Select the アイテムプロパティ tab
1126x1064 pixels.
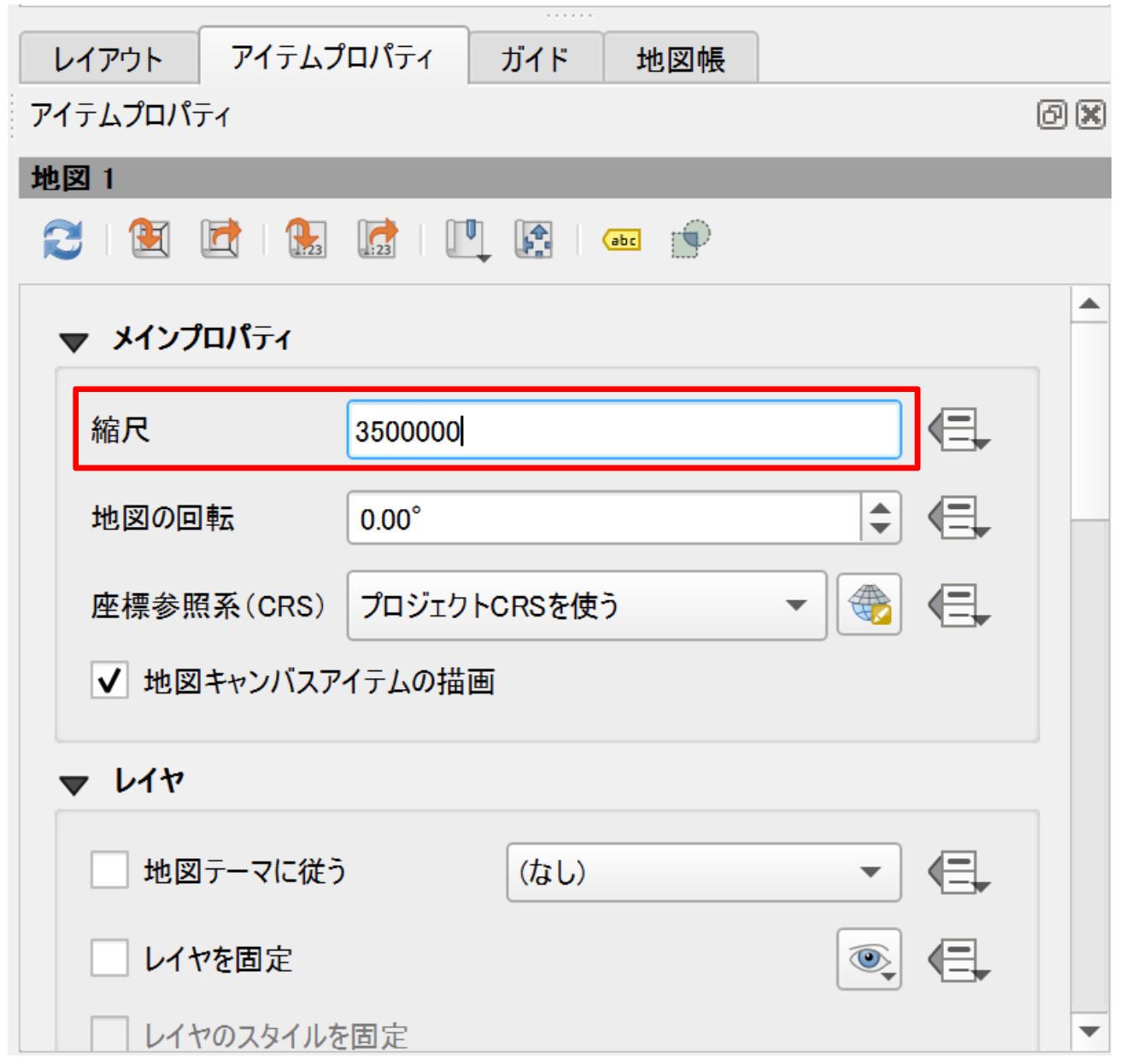pos(333,56)
